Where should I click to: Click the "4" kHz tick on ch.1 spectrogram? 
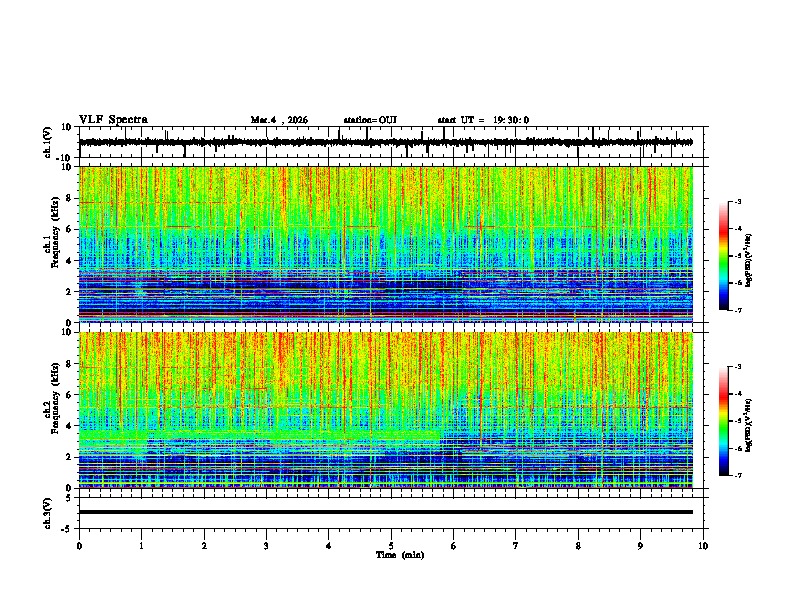click(x=69, y=261)
